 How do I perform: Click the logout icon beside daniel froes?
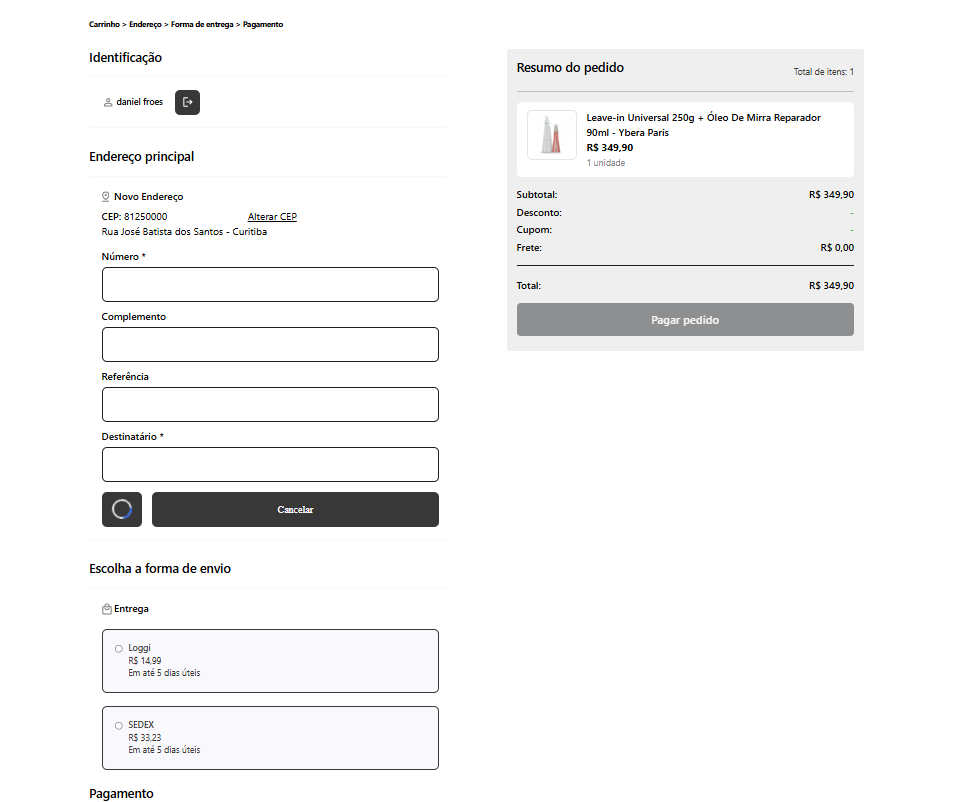(187, 102)
